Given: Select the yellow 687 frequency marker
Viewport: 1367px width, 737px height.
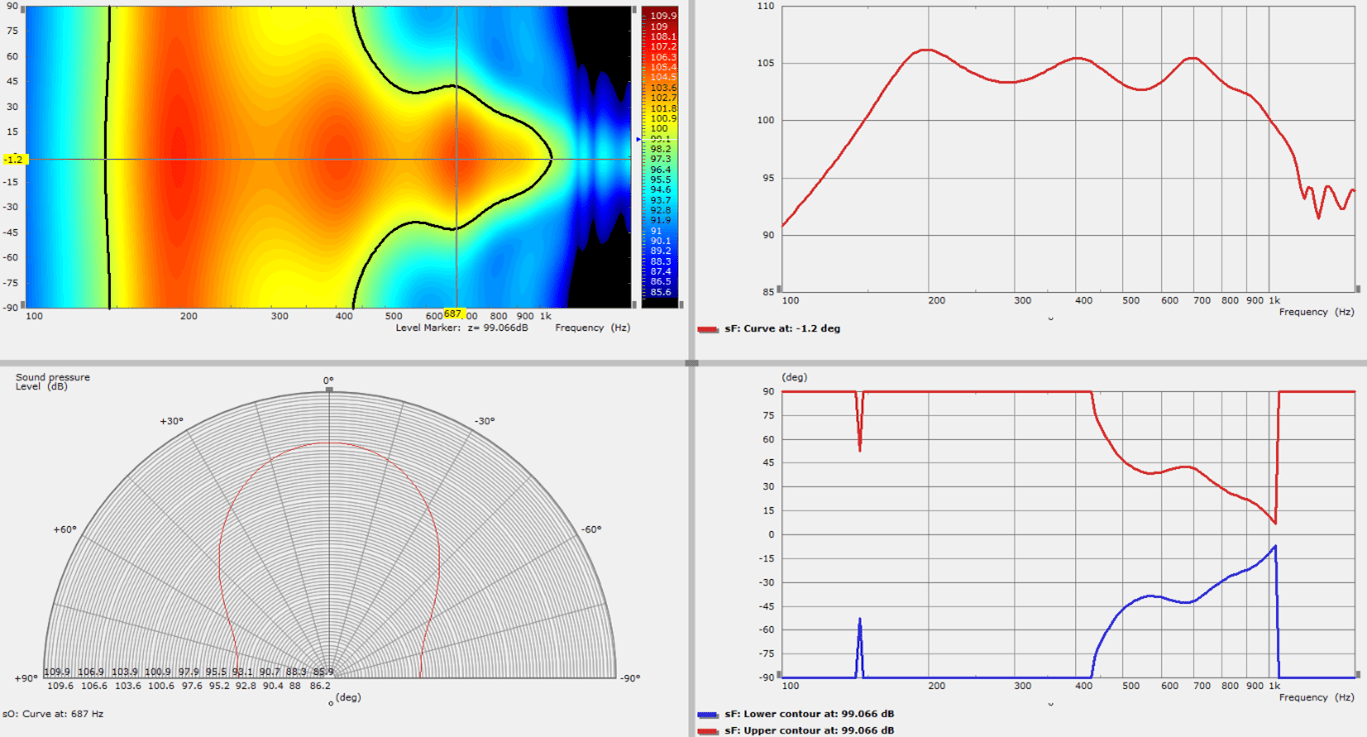Looking at the screenshot, I should point(453,314).
